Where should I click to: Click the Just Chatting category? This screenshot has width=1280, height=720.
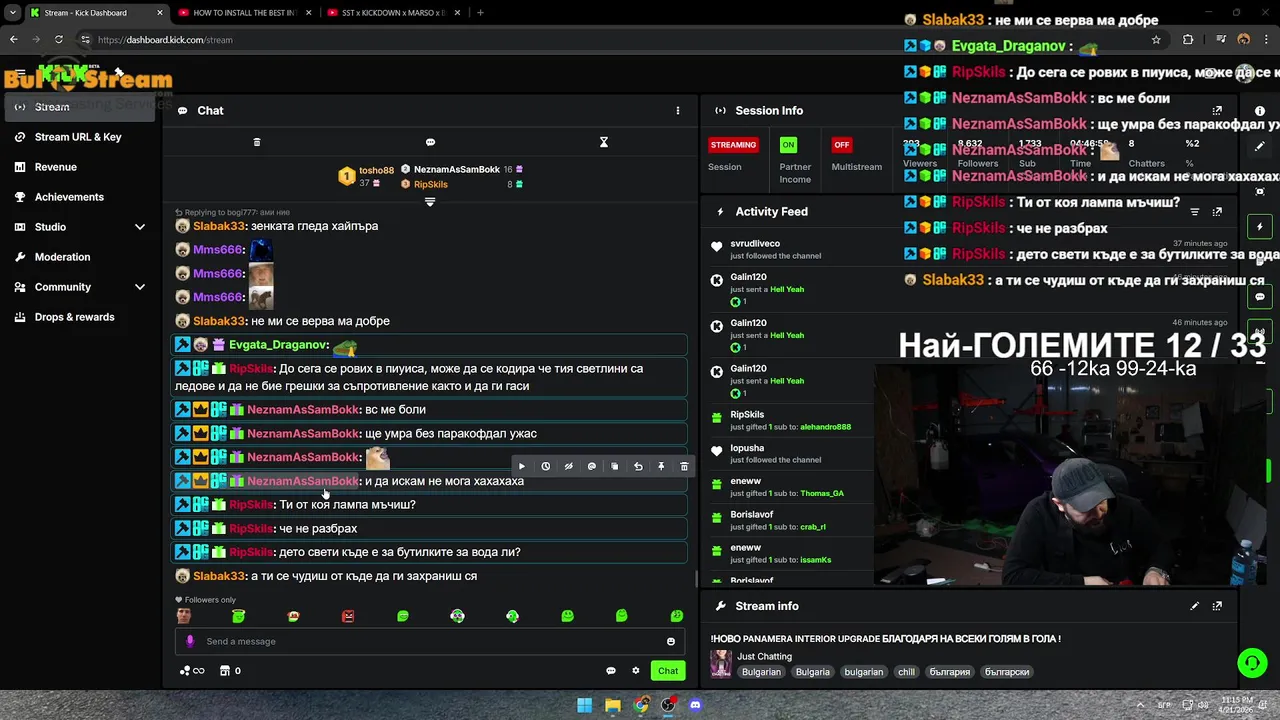coord(765,656)
